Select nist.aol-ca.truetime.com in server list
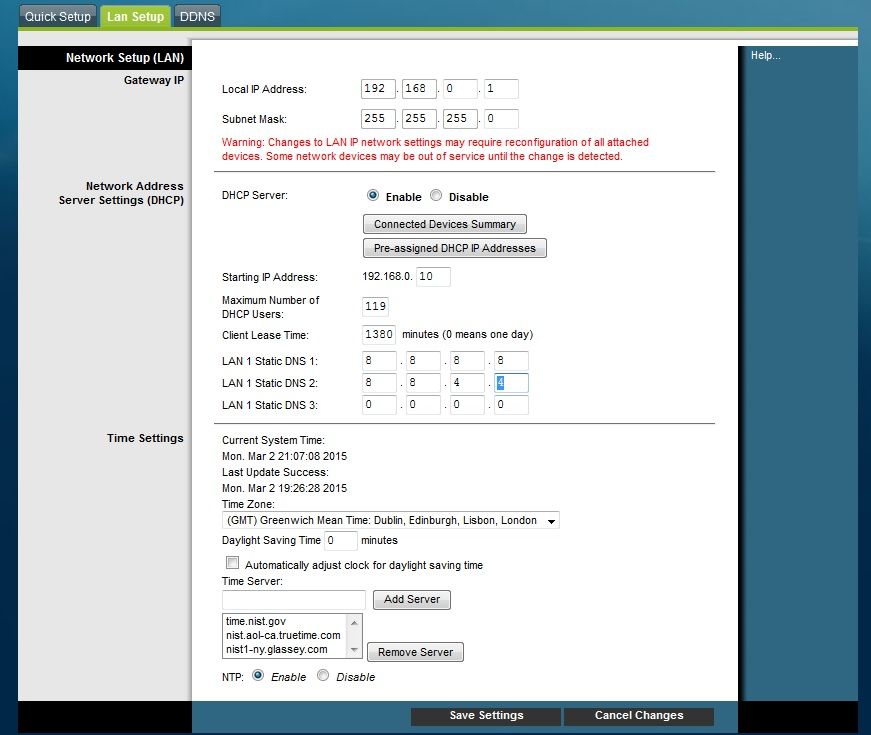The image size is (871, 735). (283, 636)
